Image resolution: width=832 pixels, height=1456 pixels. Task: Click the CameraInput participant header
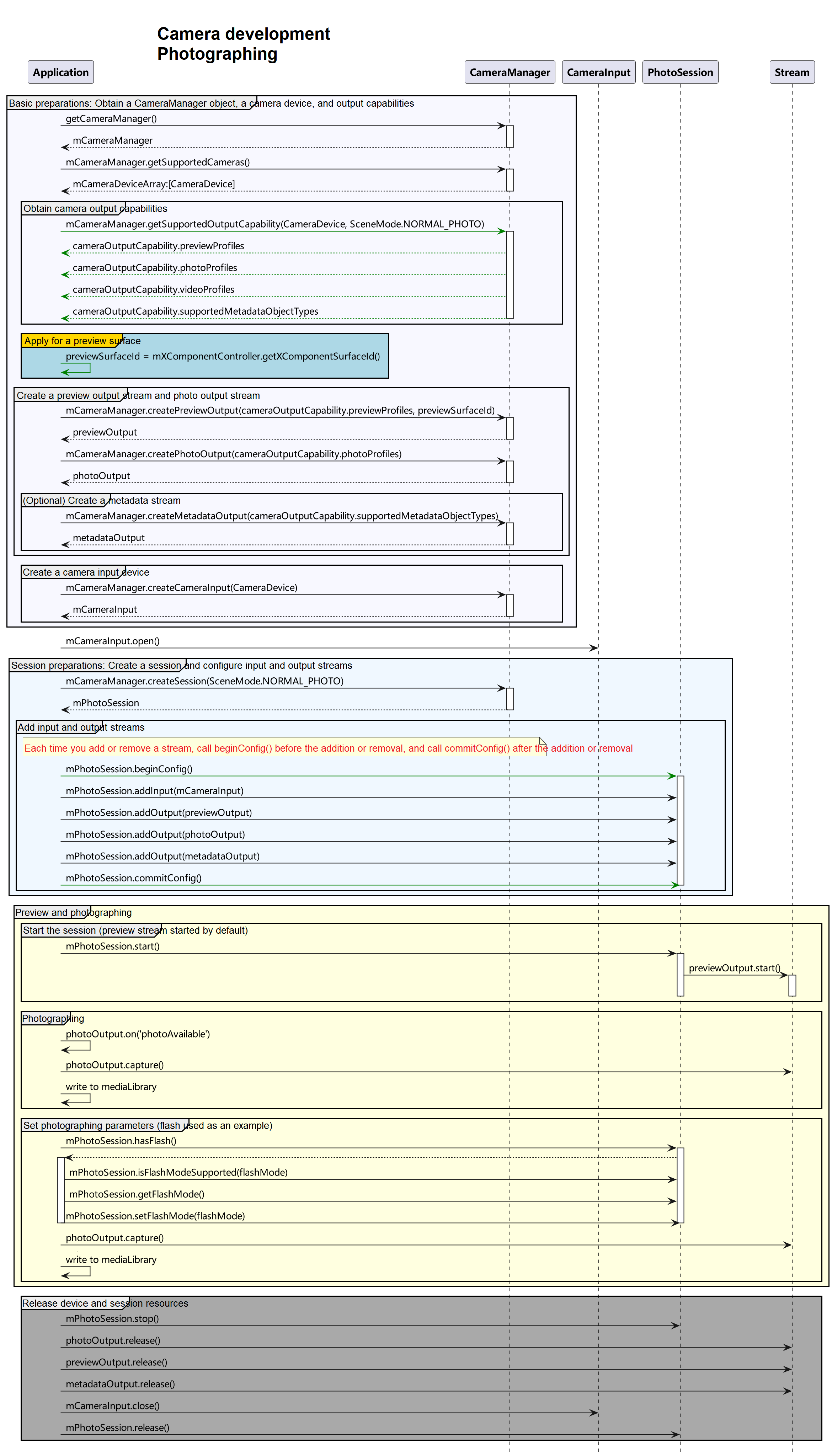coord(598,72)
